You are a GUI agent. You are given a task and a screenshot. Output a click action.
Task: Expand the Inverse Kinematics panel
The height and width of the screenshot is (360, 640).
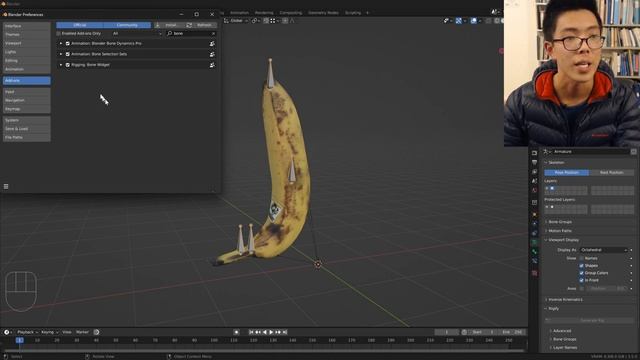pyautogui.click(x=565, y=300)
